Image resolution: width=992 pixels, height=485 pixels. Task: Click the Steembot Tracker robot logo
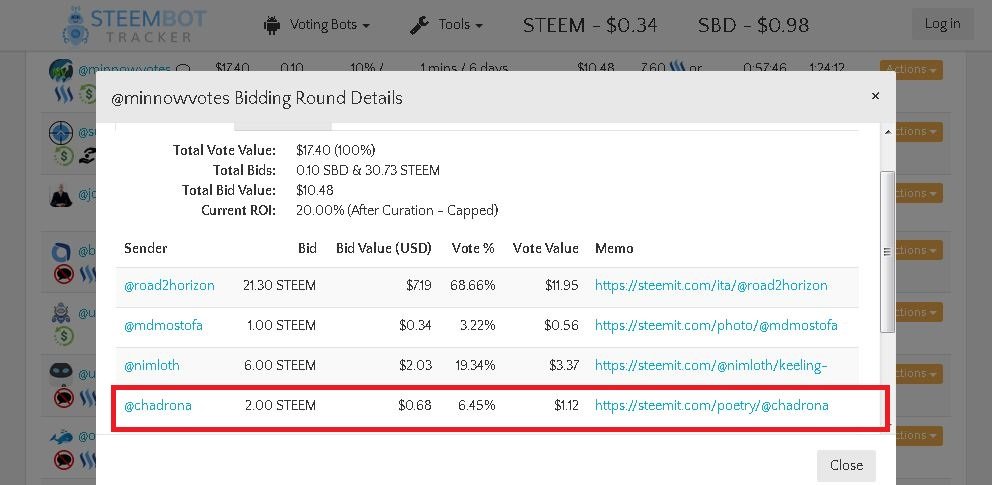click(x=75, y=25)
